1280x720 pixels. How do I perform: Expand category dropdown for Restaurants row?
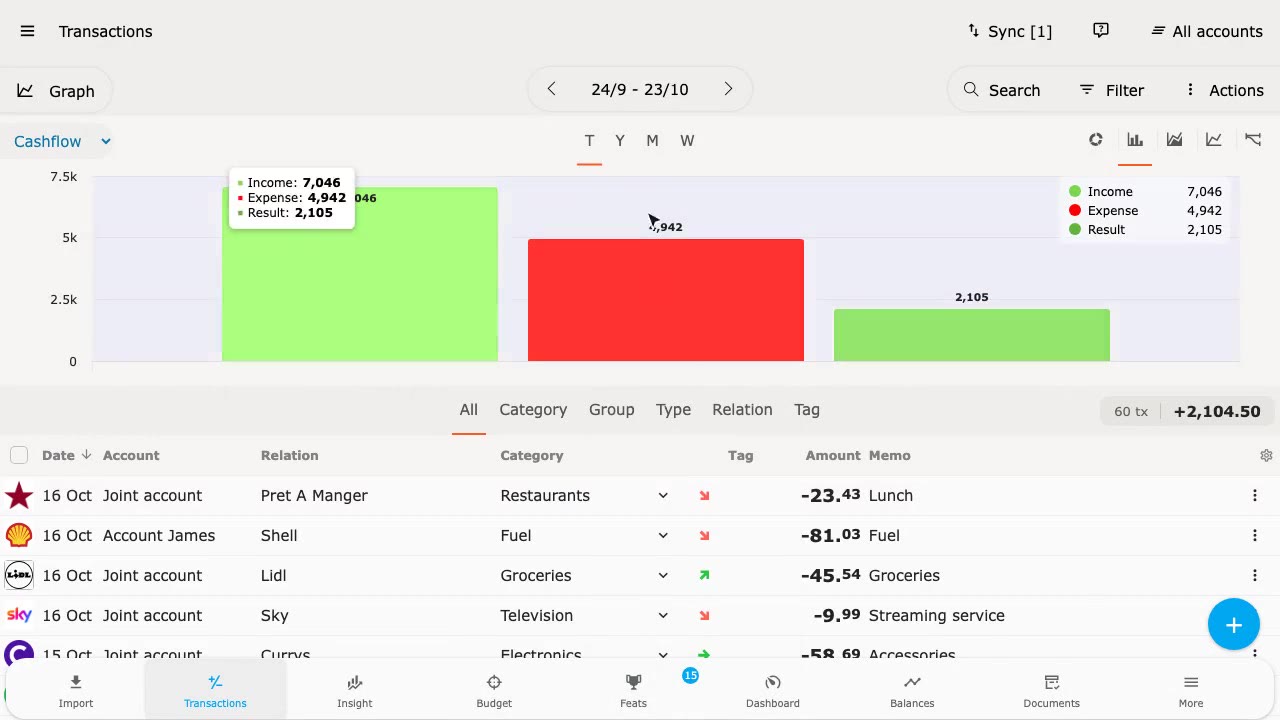[663, 495]
